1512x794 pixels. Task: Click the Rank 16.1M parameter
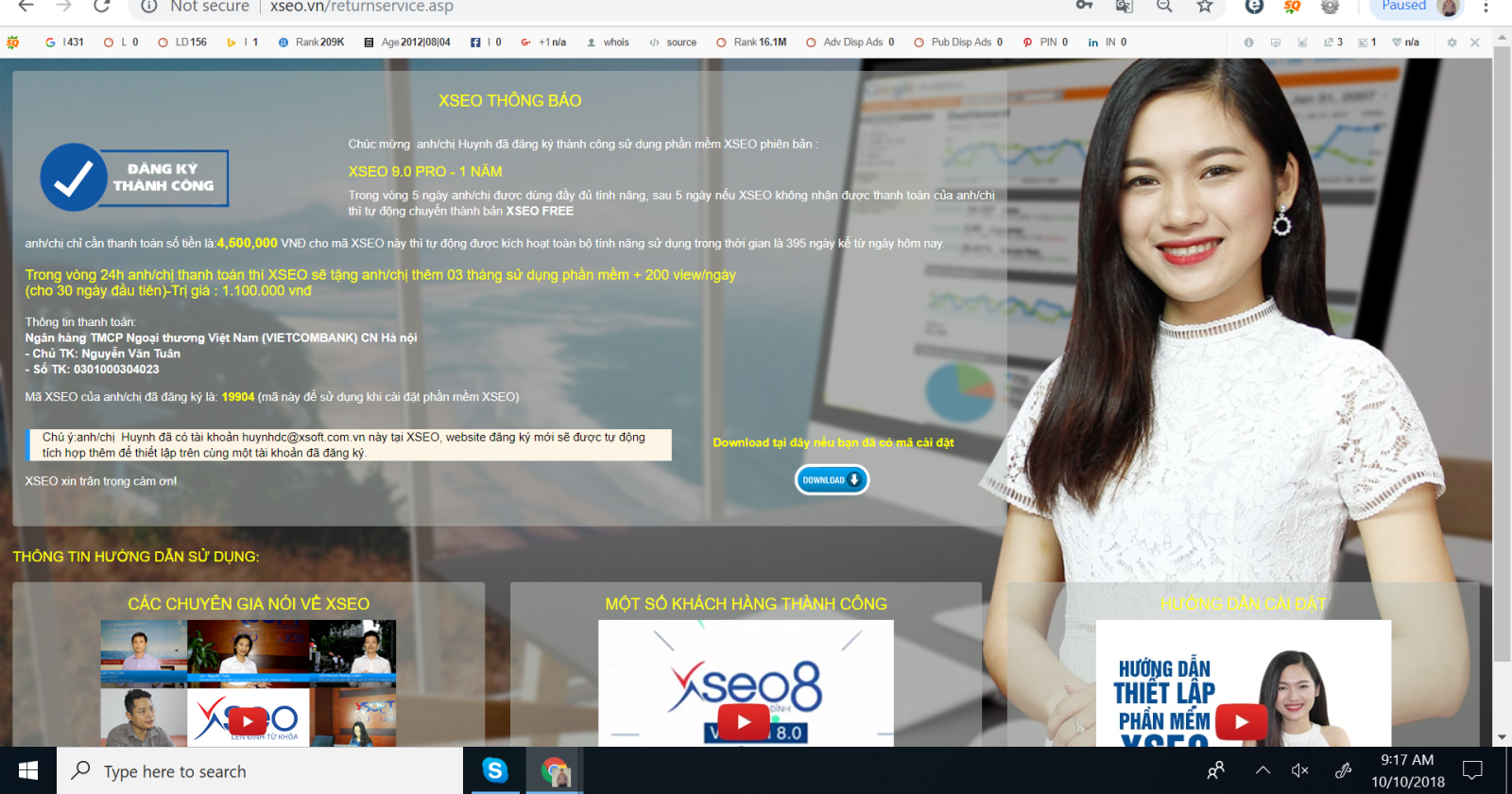coord(751,43)
